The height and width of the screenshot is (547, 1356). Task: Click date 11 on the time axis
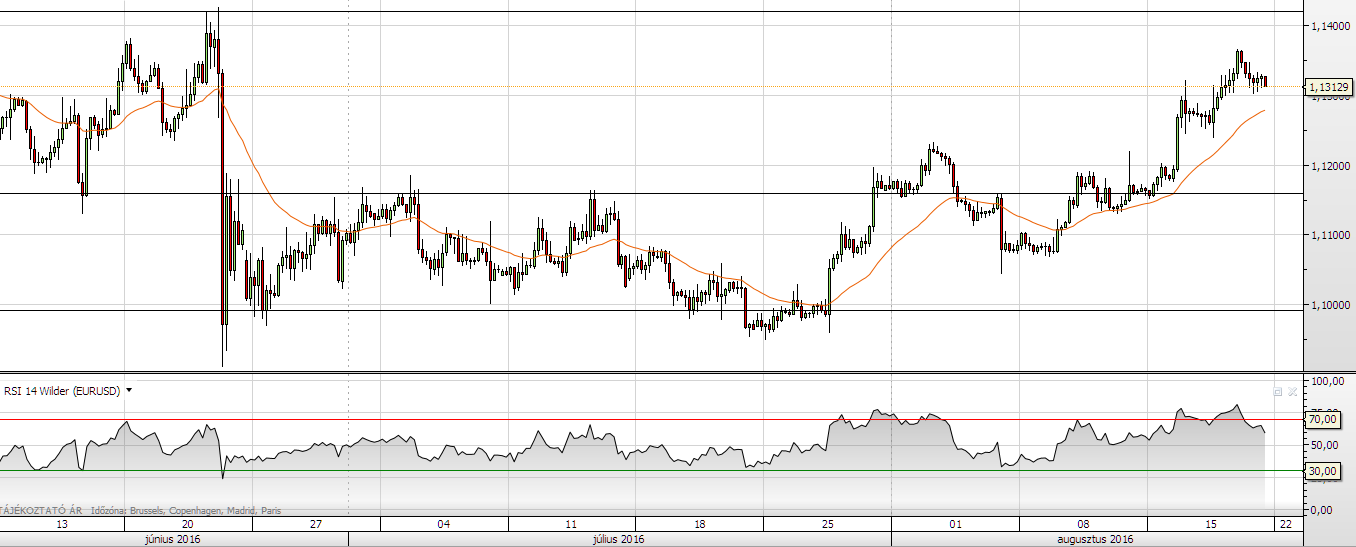point(572,524)
